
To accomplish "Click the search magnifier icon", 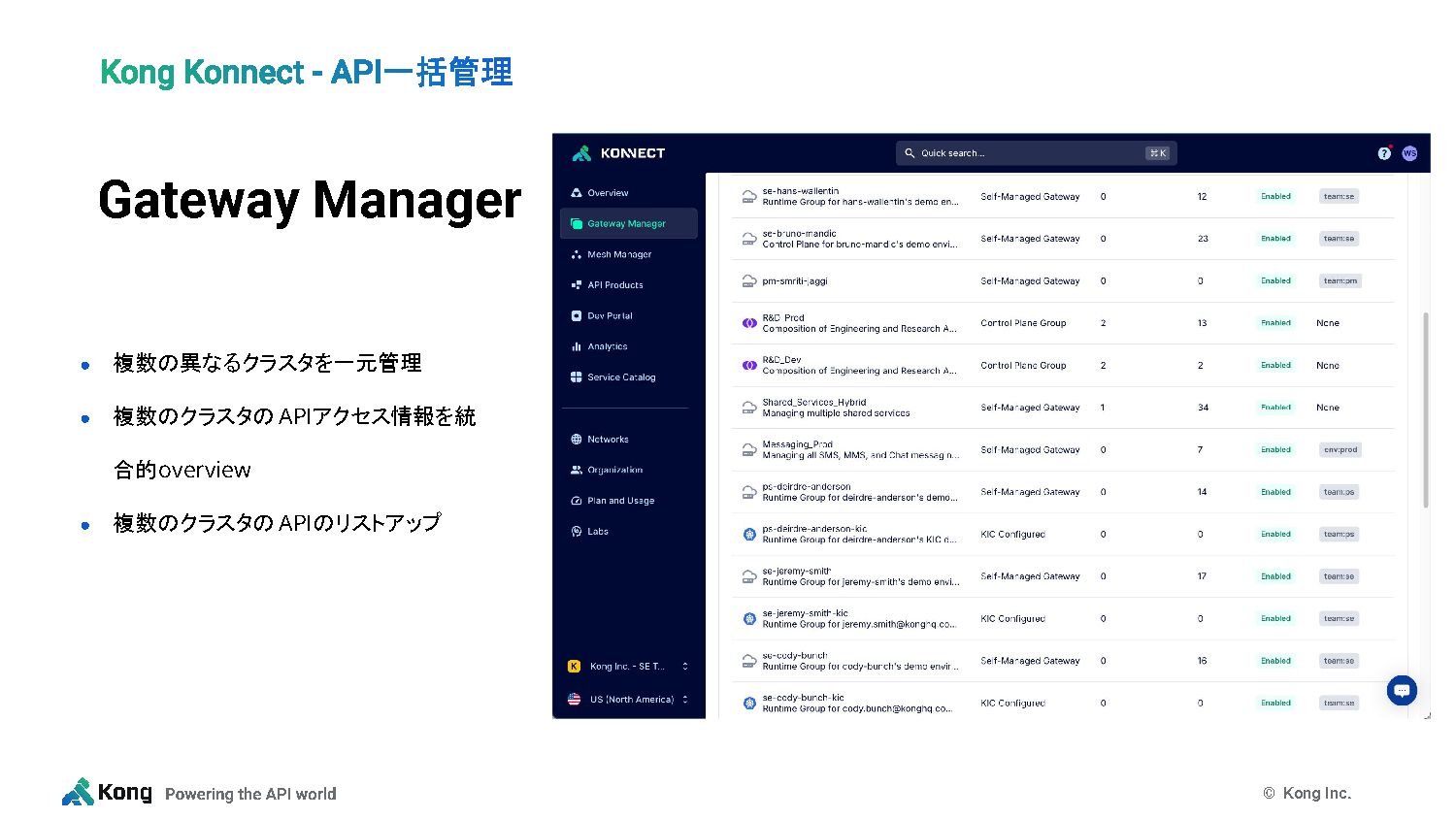I will pyautogui.click(x=910, y=153).
